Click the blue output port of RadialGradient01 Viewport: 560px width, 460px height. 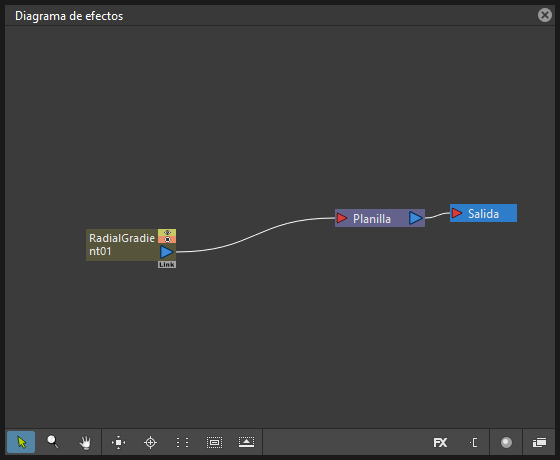167,252
